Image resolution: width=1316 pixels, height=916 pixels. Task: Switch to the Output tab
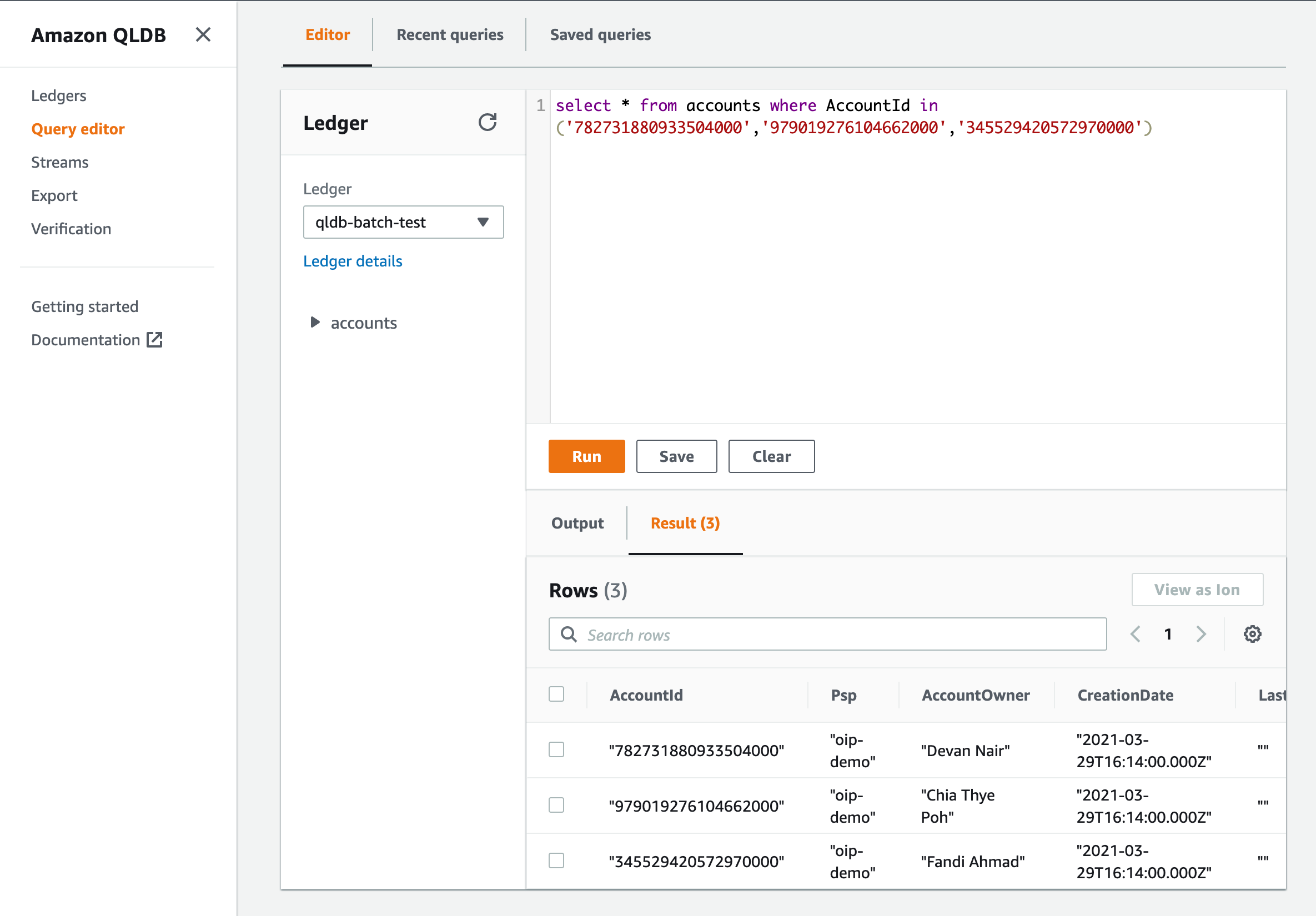[577, 524]
